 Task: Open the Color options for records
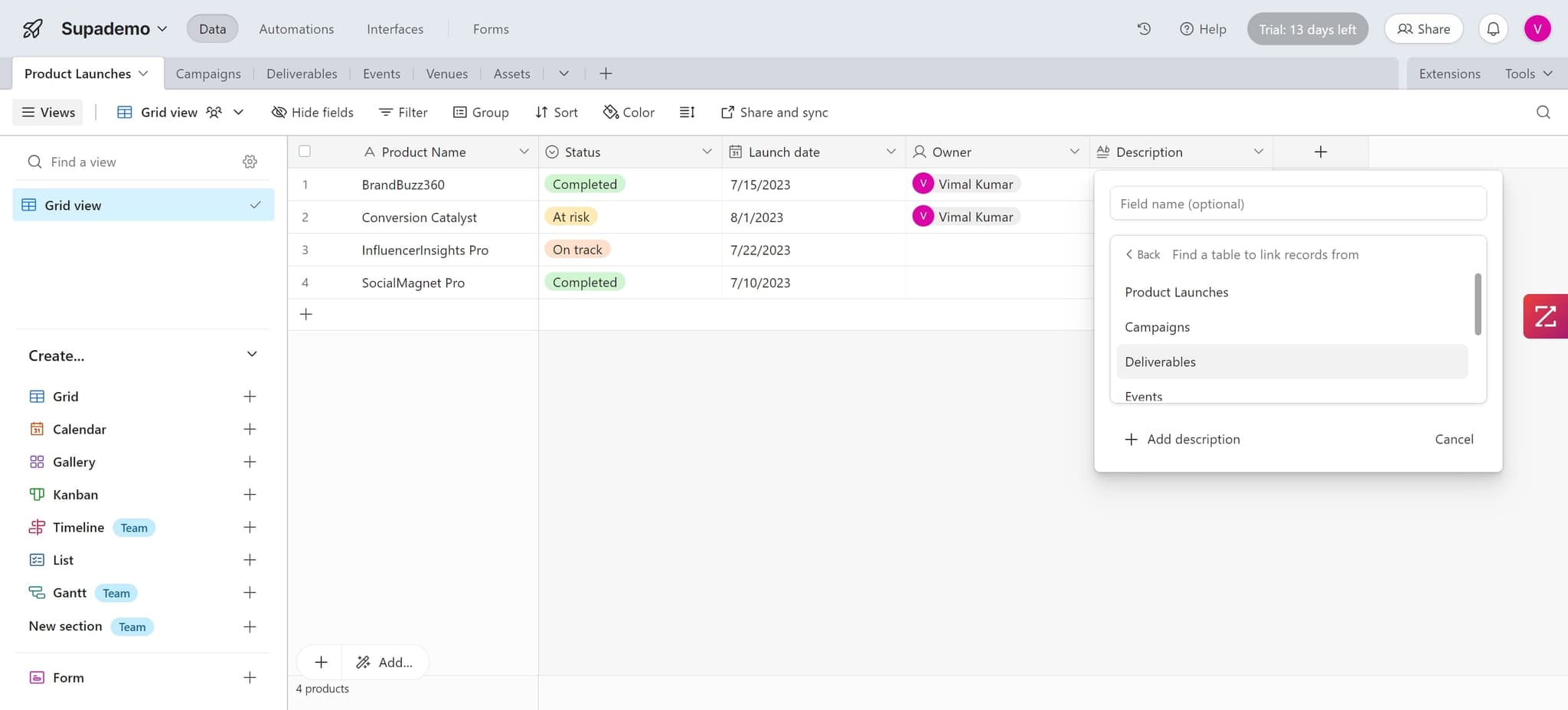click(629, 113)
